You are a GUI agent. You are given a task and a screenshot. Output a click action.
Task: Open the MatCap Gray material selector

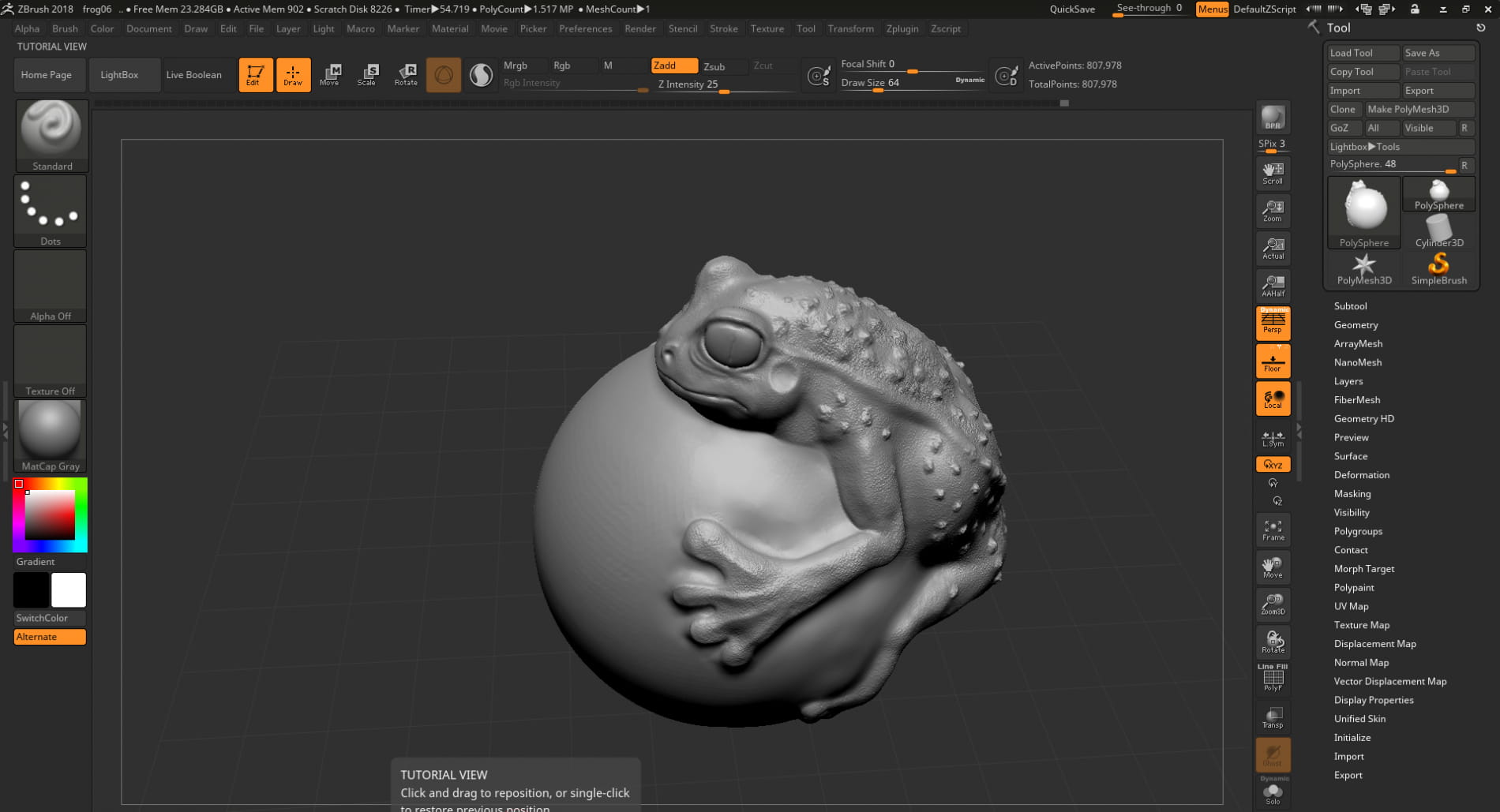point(51,436)
